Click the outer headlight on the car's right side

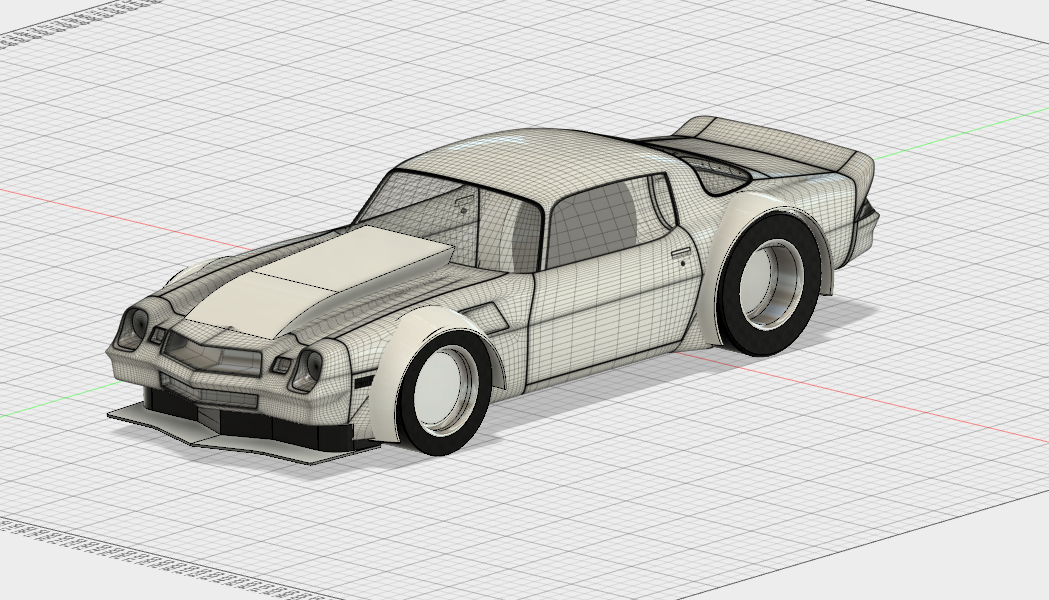[132, 328]
